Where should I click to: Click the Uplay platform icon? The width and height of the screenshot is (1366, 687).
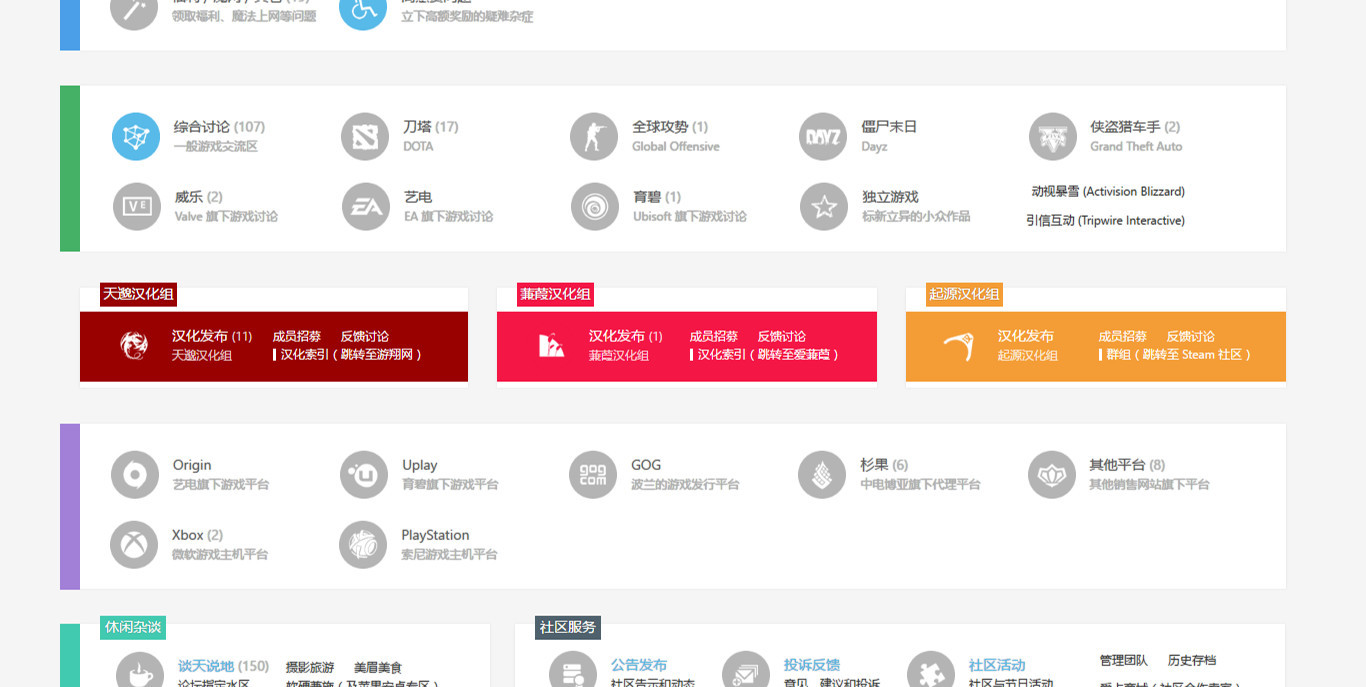tap(363, 474)
